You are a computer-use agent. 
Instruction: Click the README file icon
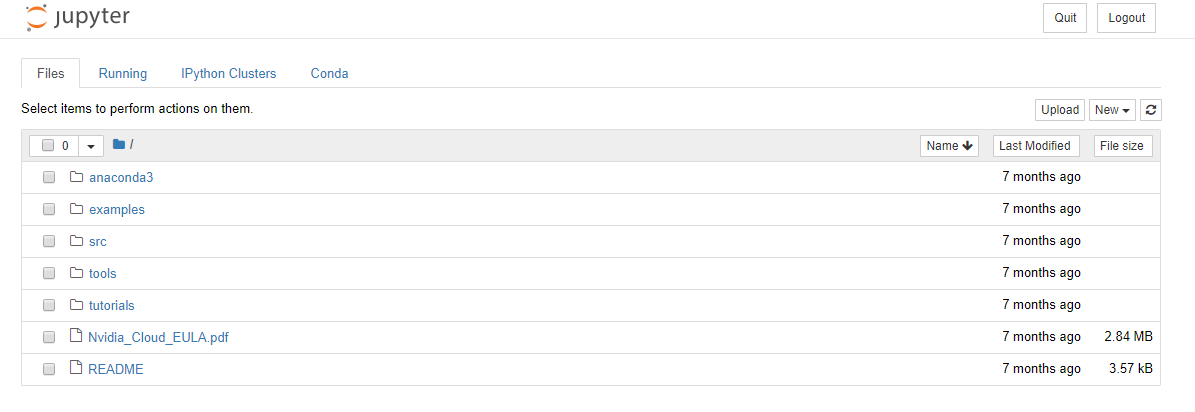pos(75,368)
